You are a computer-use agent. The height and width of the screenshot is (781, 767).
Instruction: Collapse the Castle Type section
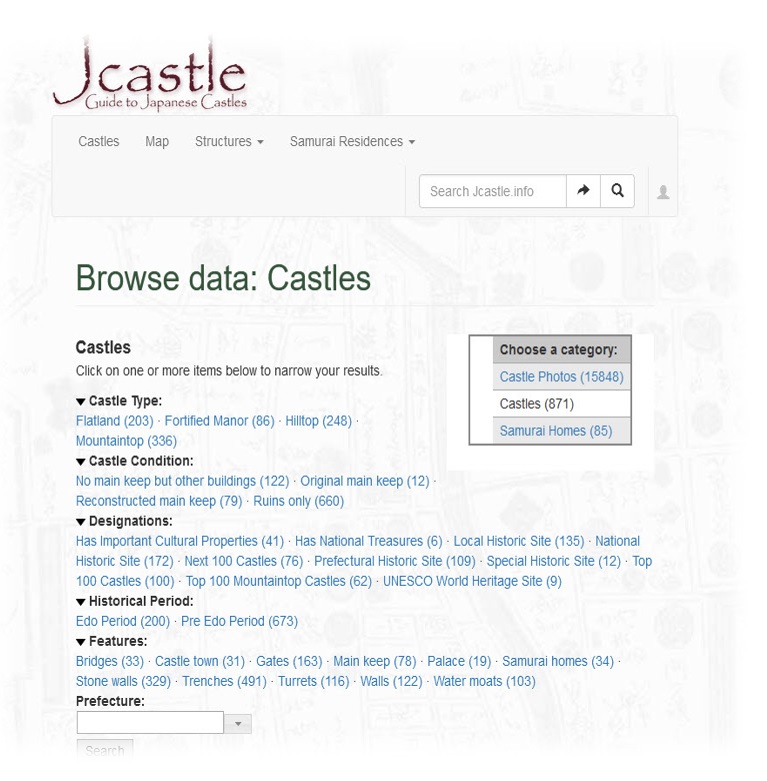click(x=81, y=401)
